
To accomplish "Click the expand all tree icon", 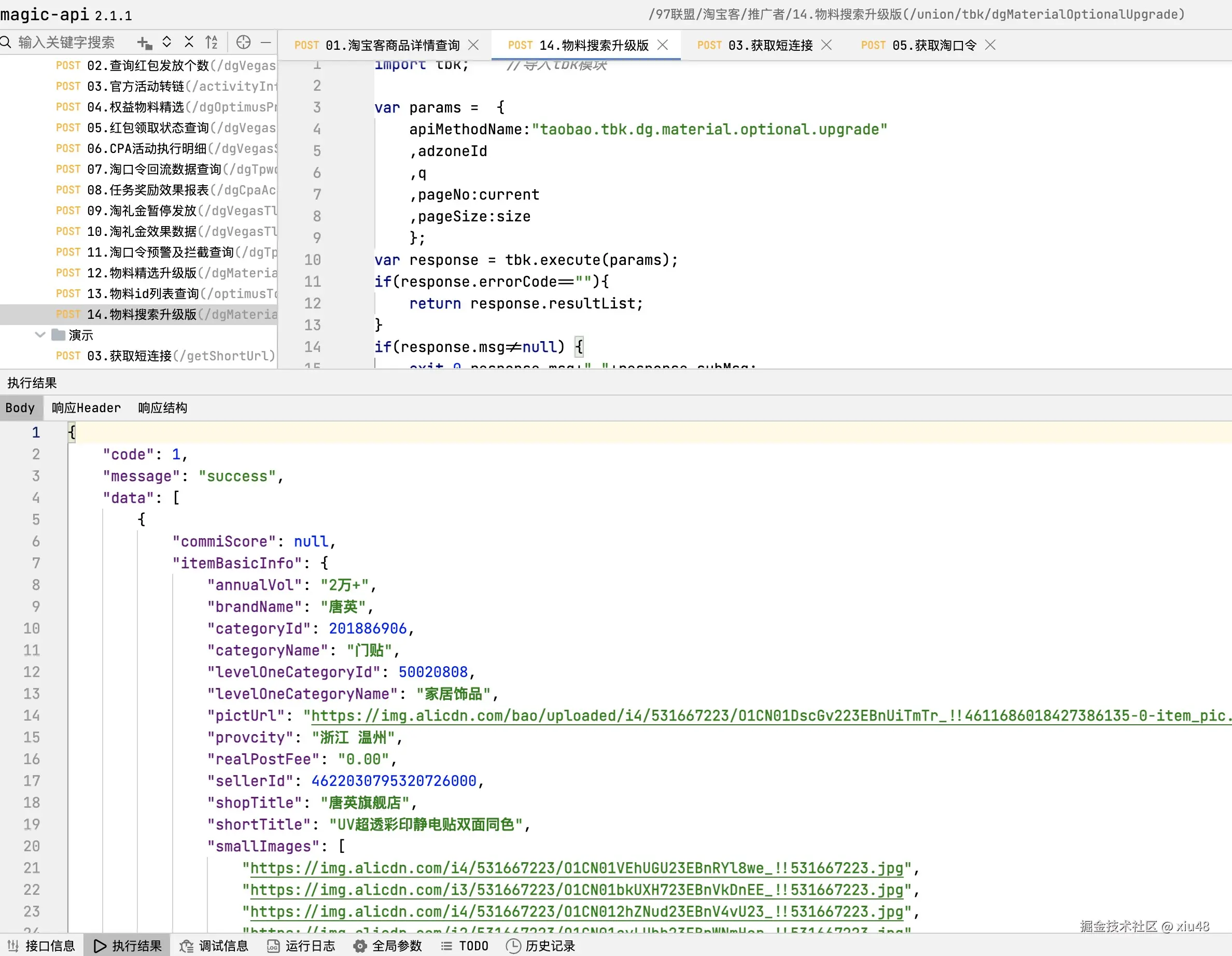I will pyautogui.click(x=166, y=43).
